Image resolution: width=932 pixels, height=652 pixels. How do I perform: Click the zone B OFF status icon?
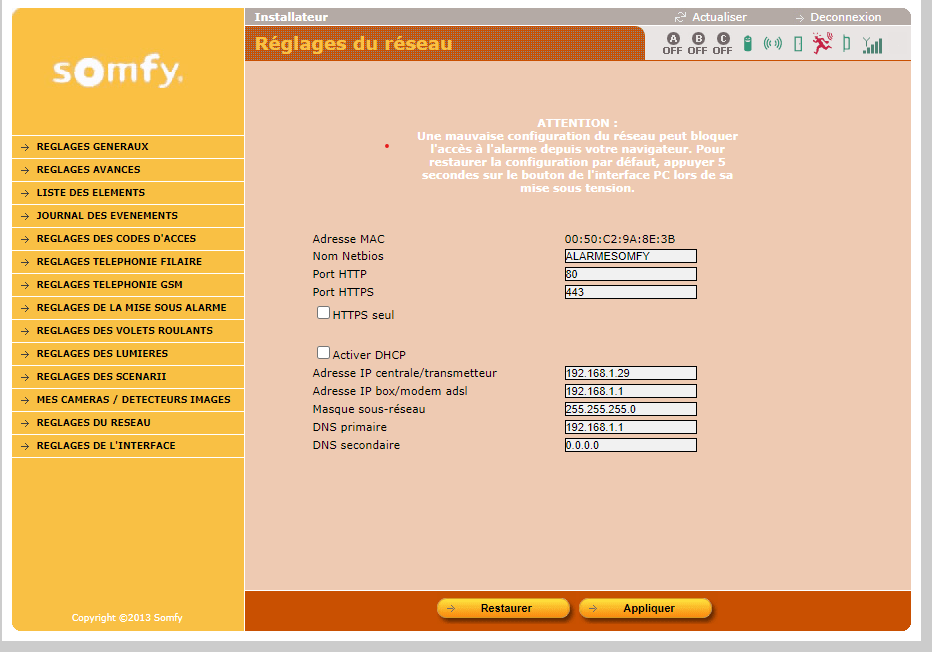pyautogui.click(x=697, y=44)
